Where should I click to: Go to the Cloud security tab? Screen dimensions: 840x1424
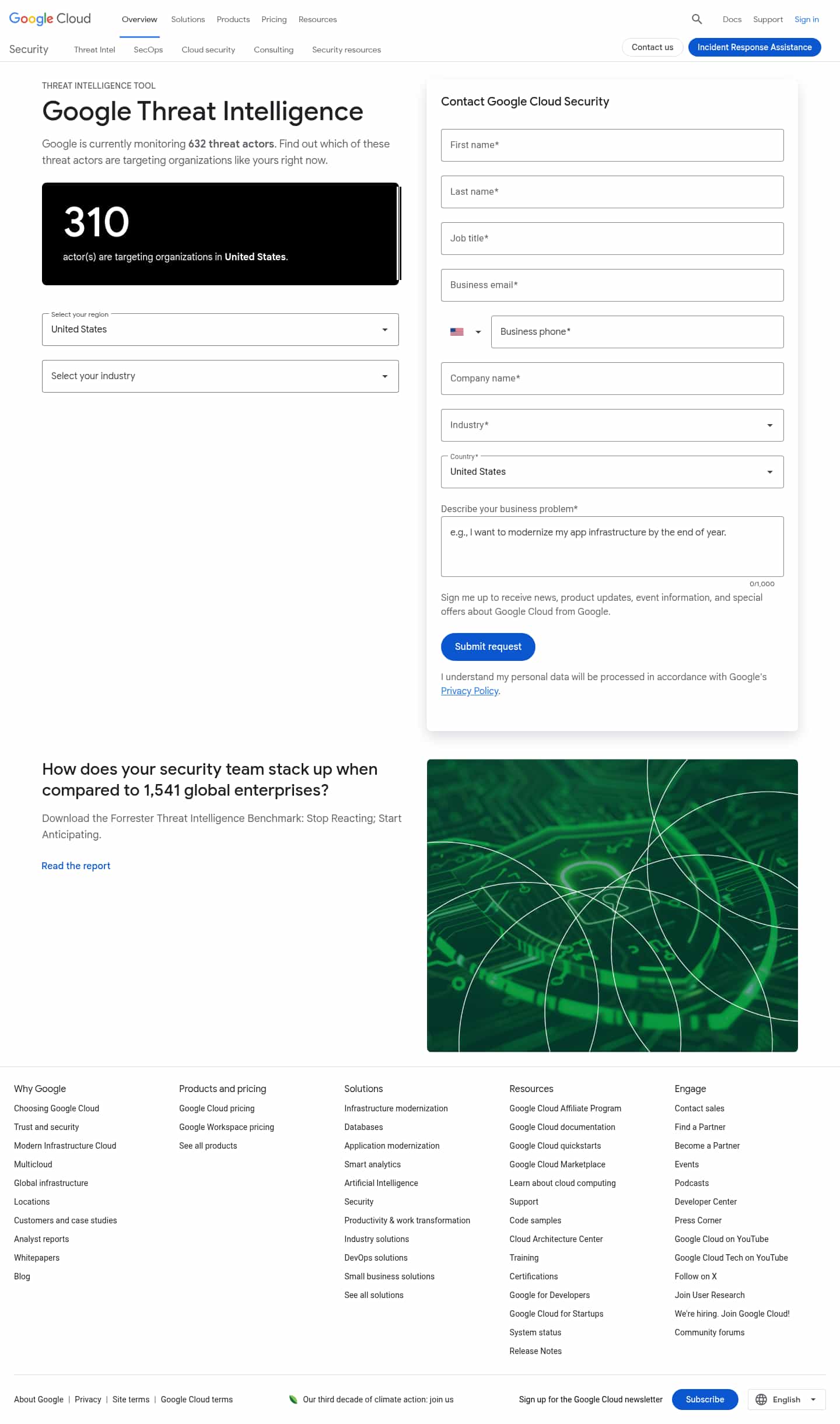point(208,50)
